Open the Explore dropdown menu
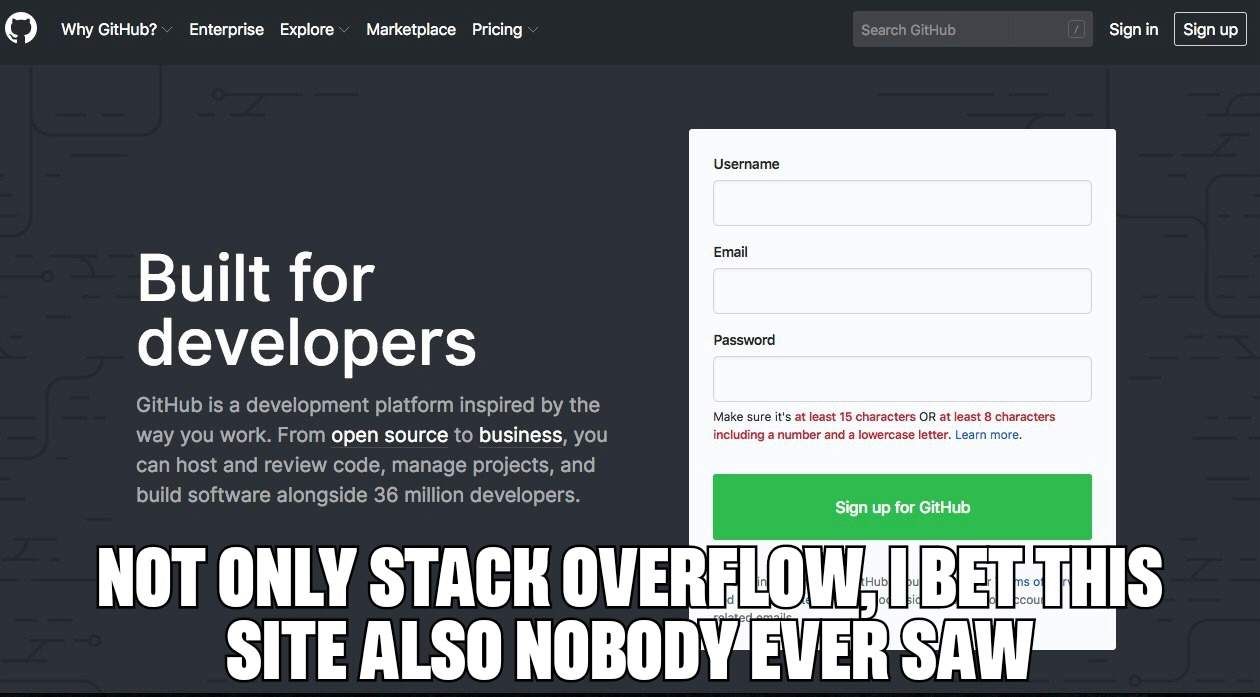The width and height of the screenshot is (1260, 697). pos(305,29)
